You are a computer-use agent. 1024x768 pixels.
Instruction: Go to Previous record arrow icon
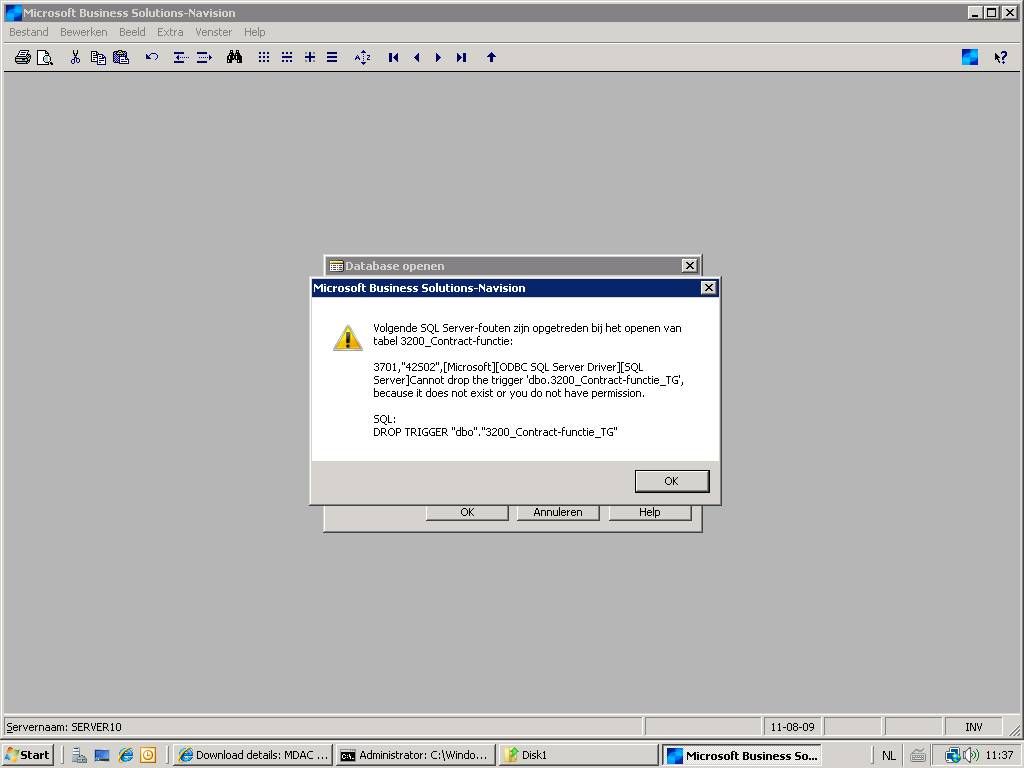[416, 57]
